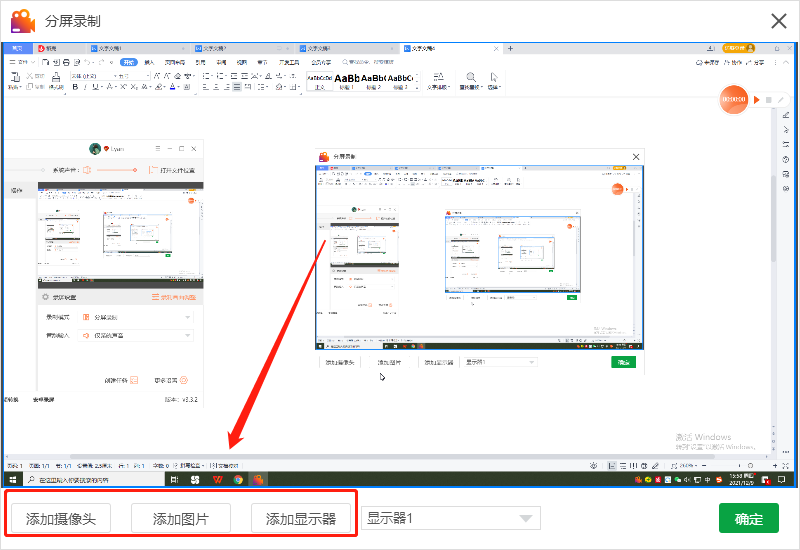Click the 添加图片 button
The image size is (800, 550).
[181, 518]
